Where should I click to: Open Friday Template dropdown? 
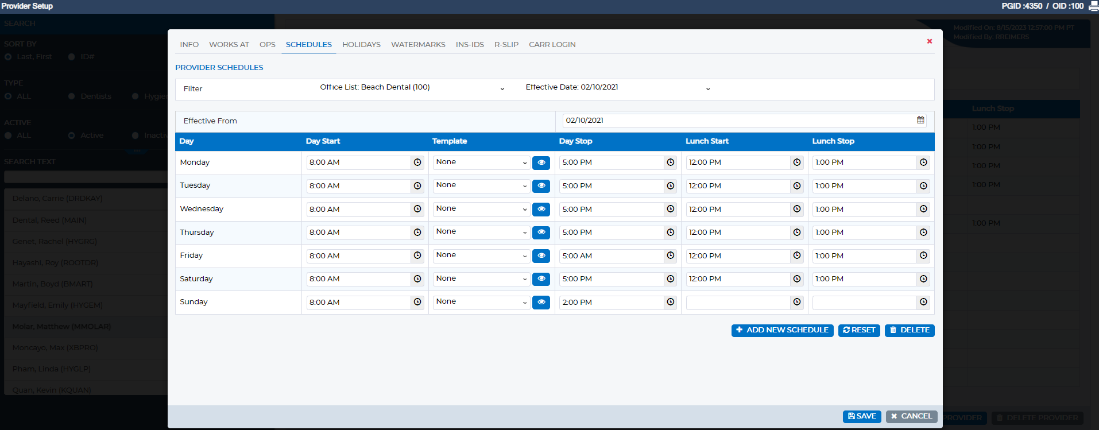click(x=482, y=255)
